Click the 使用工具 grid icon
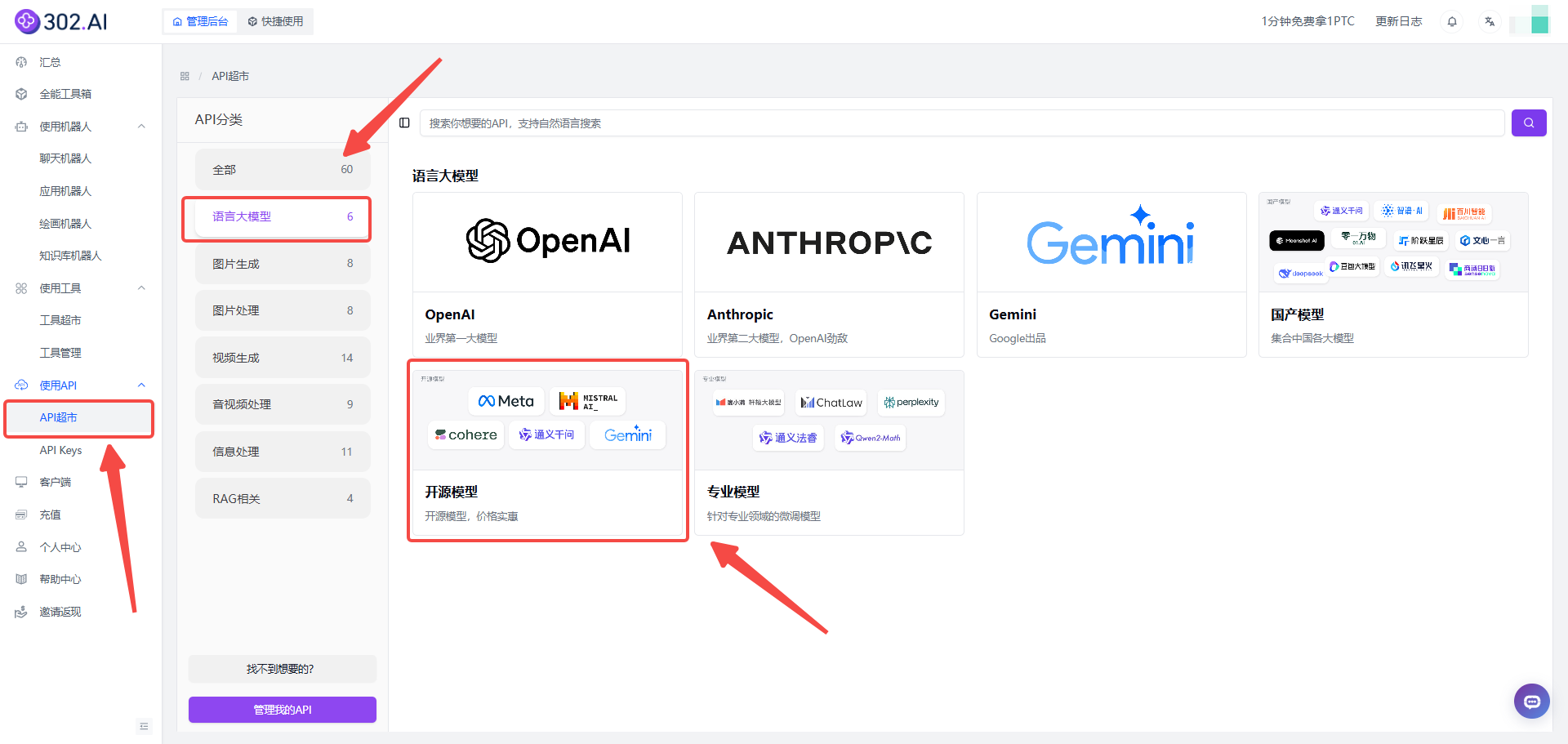Image resolution: width=1568 pixels, height=744 pixels. tap(21, 288)
